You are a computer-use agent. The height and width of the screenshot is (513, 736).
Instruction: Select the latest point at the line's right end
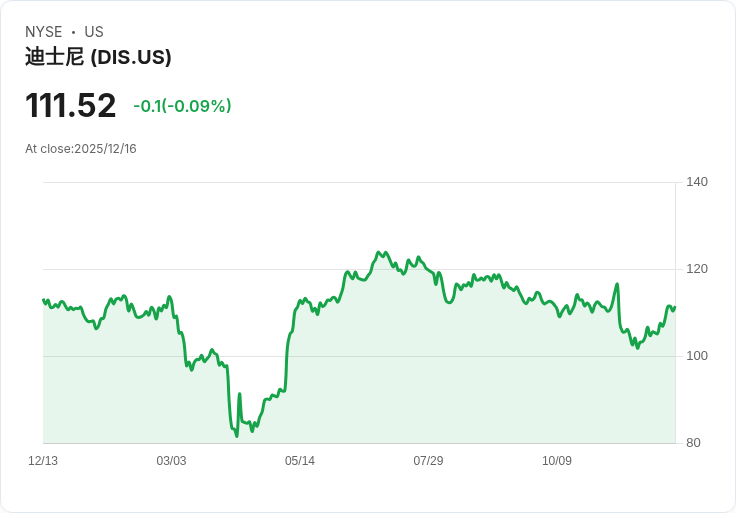tap(675, 307)
